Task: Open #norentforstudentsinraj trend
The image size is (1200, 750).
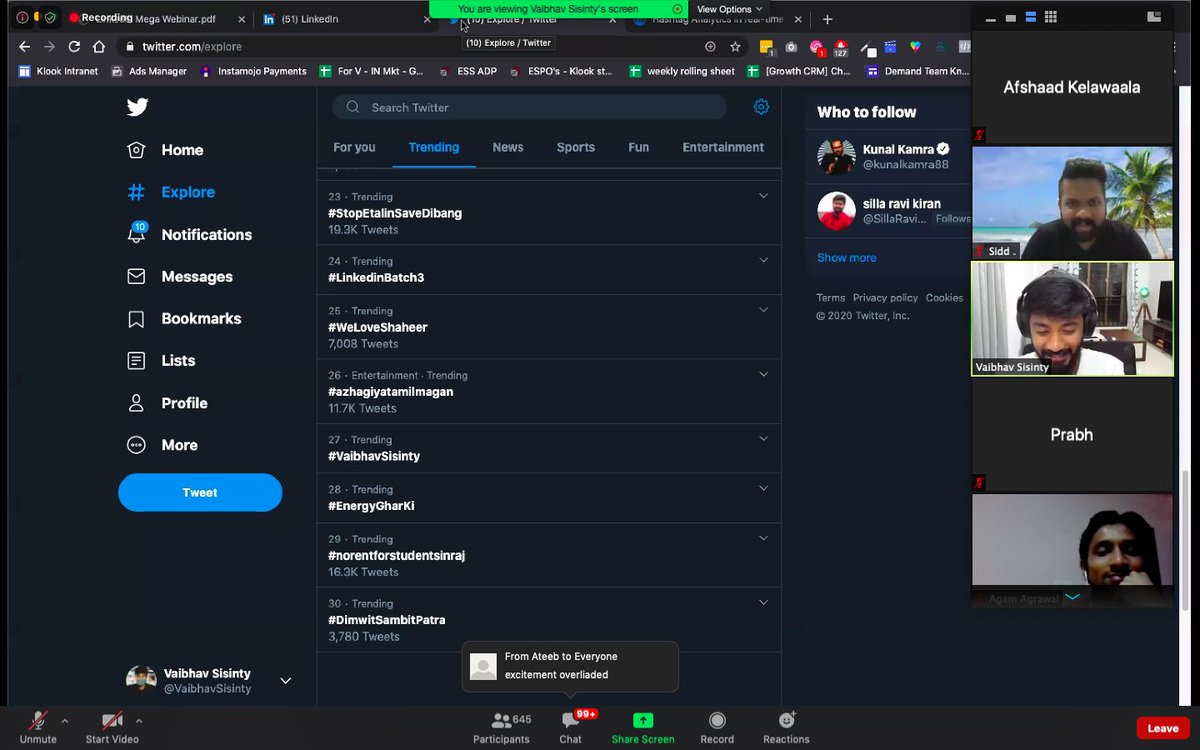Action: click(x=397, y=555)
